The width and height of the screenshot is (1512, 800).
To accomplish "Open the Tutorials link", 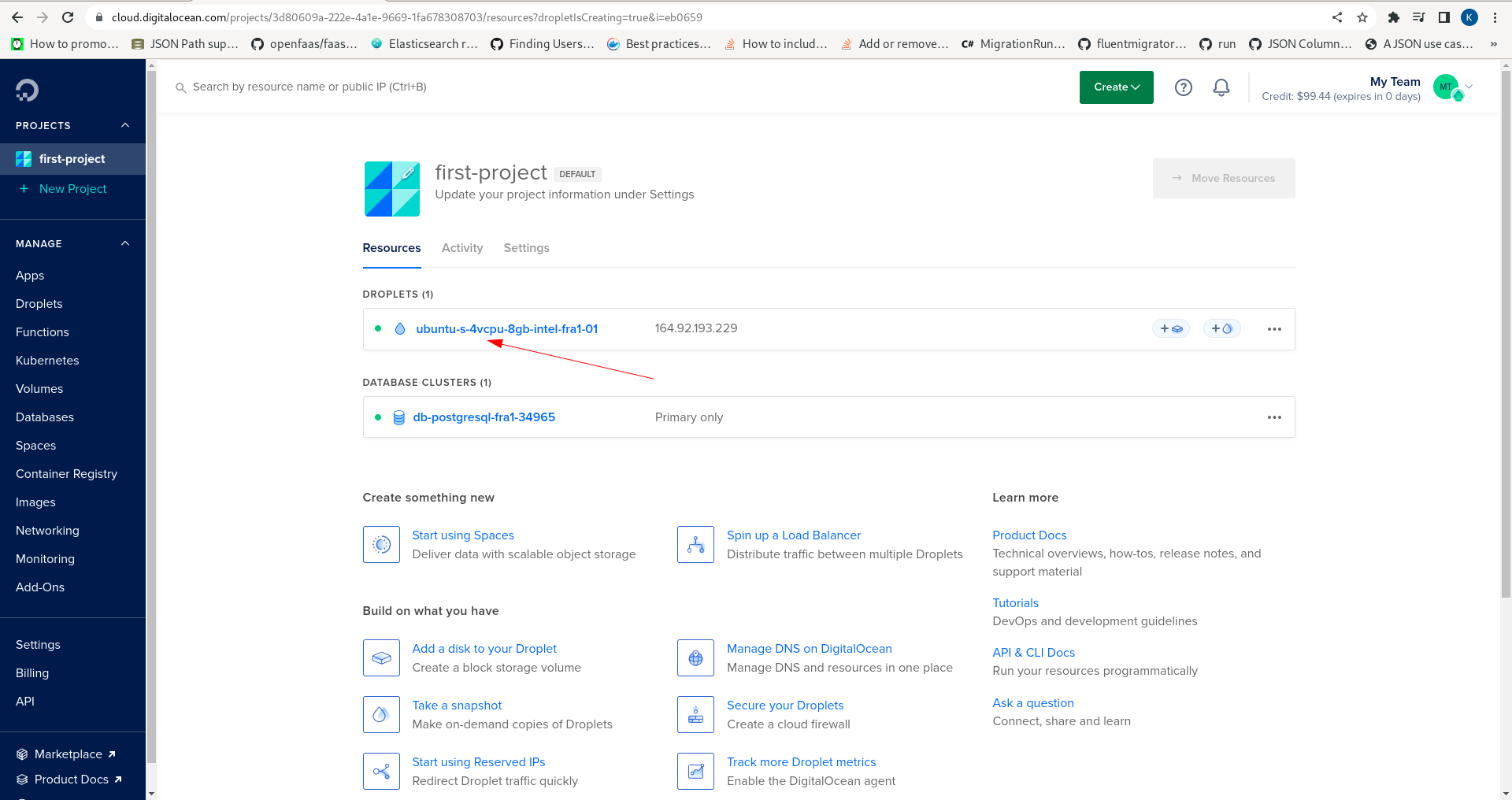I will (x=1015, y=603).
